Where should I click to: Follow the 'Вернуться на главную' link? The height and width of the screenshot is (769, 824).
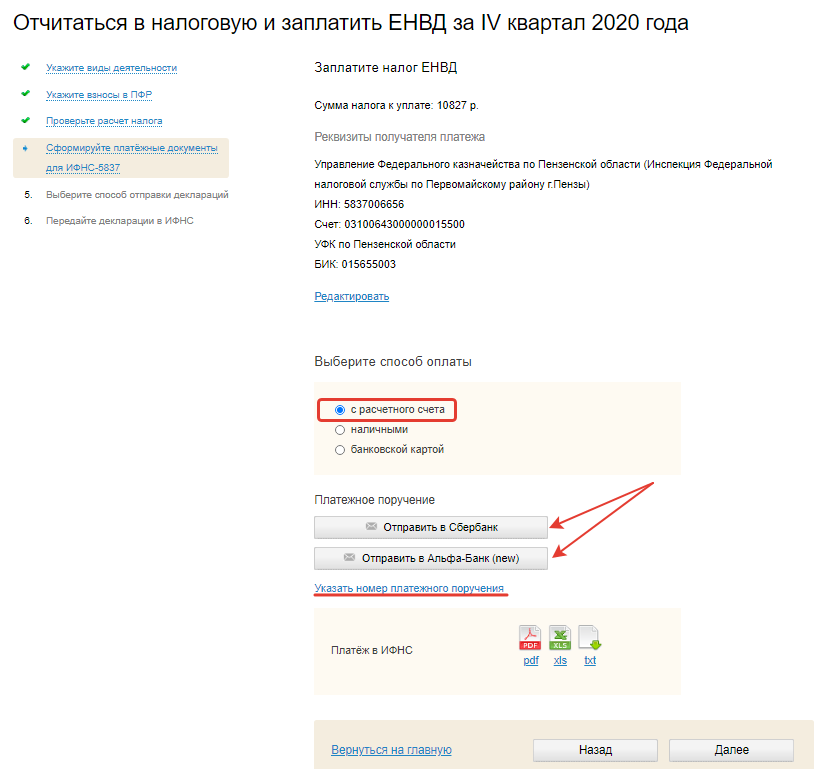(391, 750)
